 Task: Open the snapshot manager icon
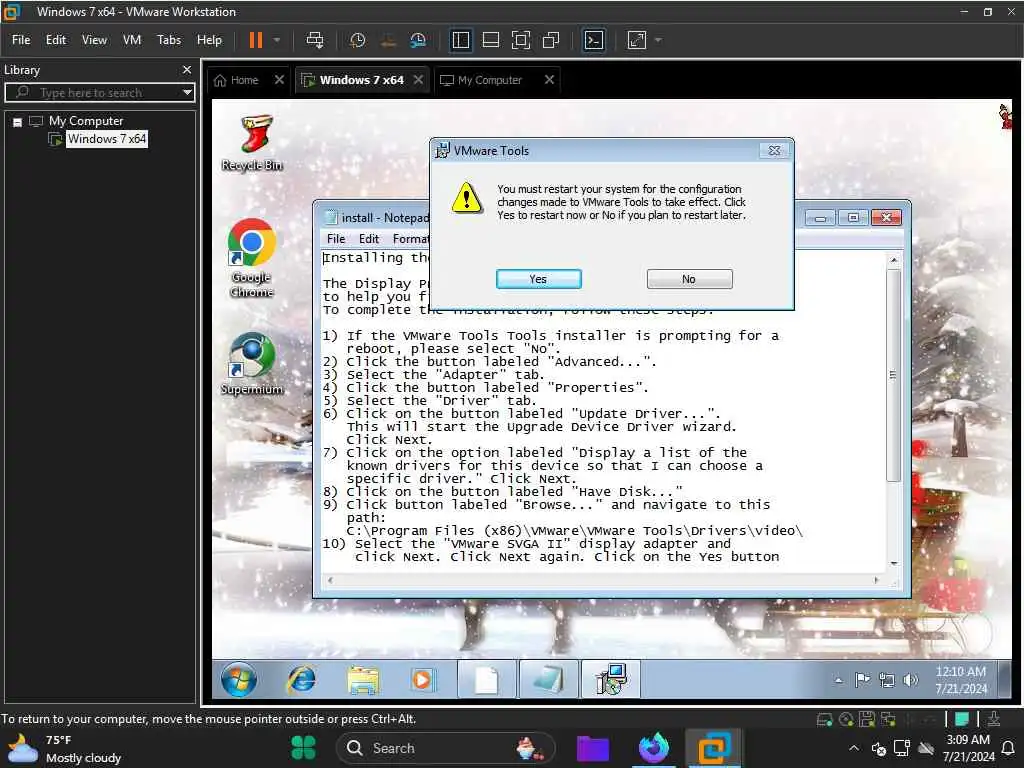418,40
